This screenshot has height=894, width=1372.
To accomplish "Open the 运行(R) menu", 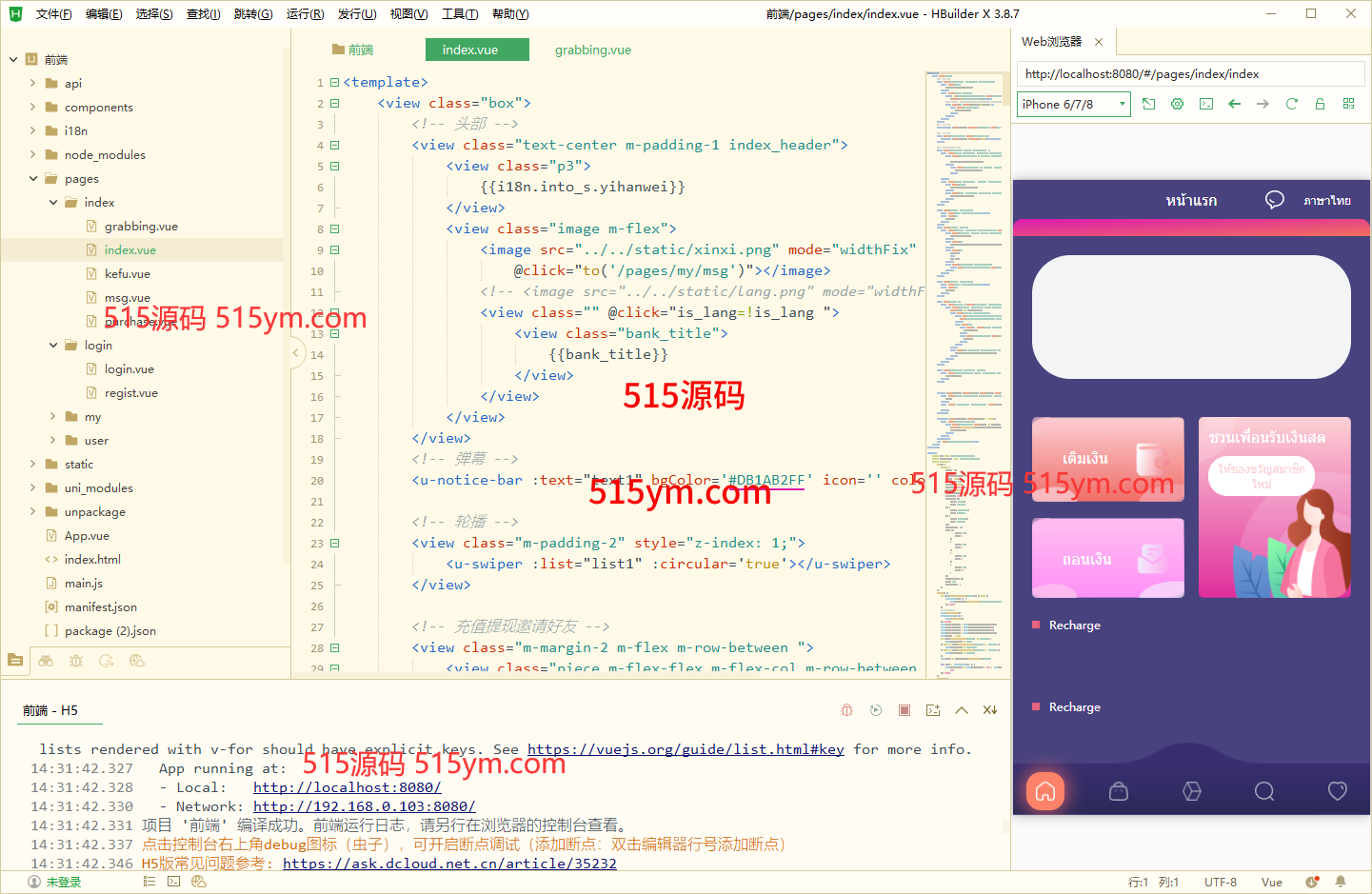I will [305, 13].
